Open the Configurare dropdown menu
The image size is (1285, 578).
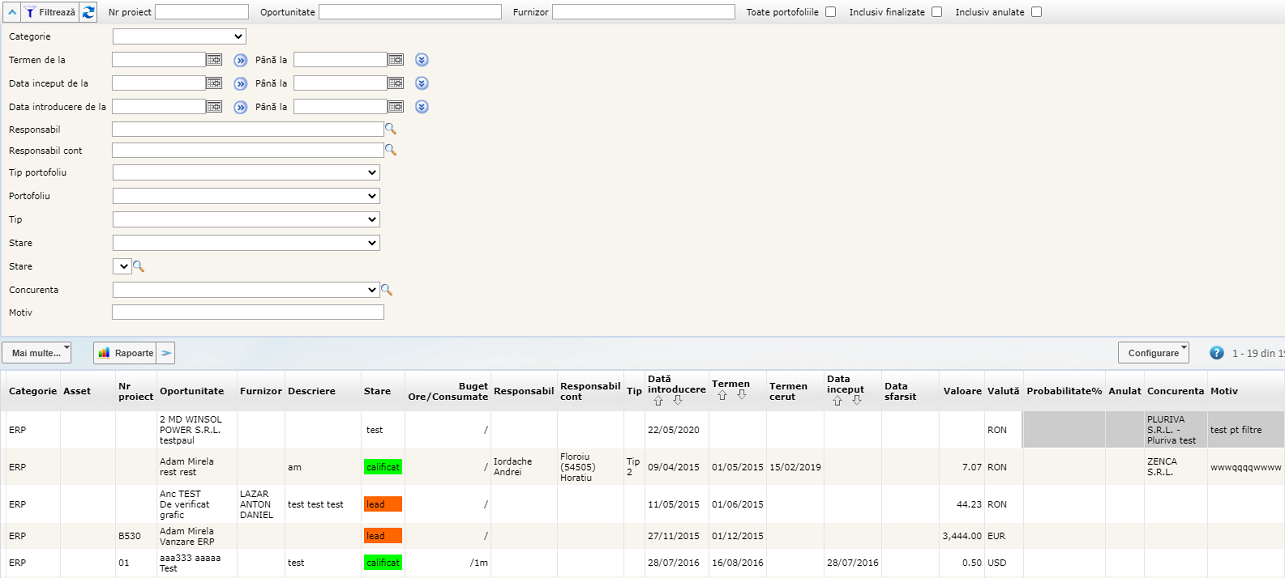[1153, 353]
